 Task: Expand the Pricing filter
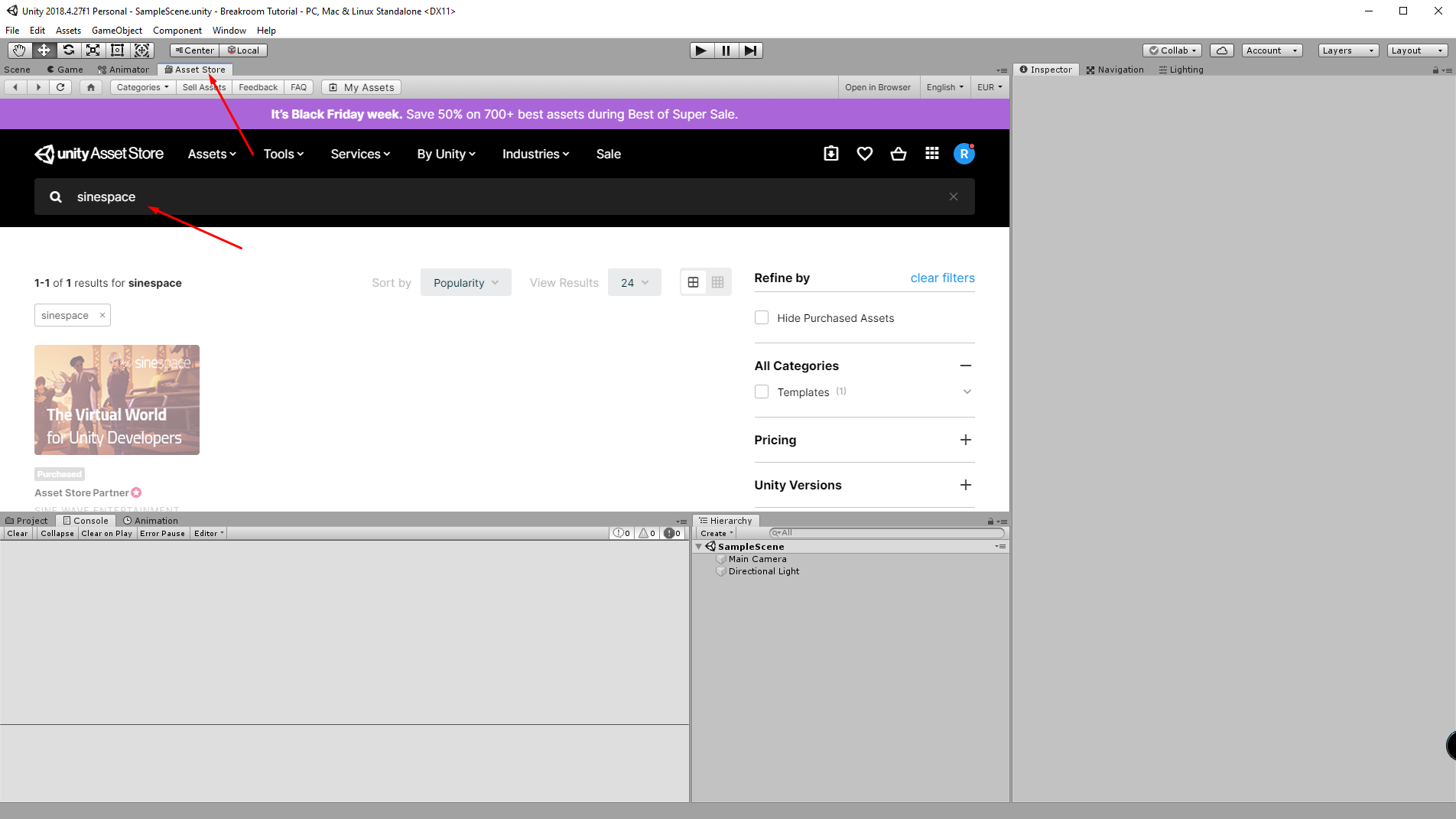click(x=966, y=440)
